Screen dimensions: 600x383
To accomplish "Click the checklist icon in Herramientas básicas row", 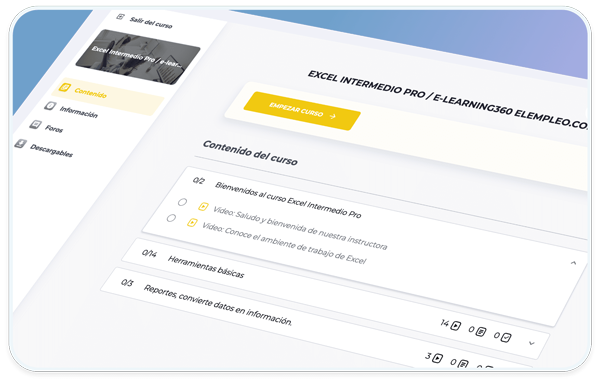I will 506,337.
